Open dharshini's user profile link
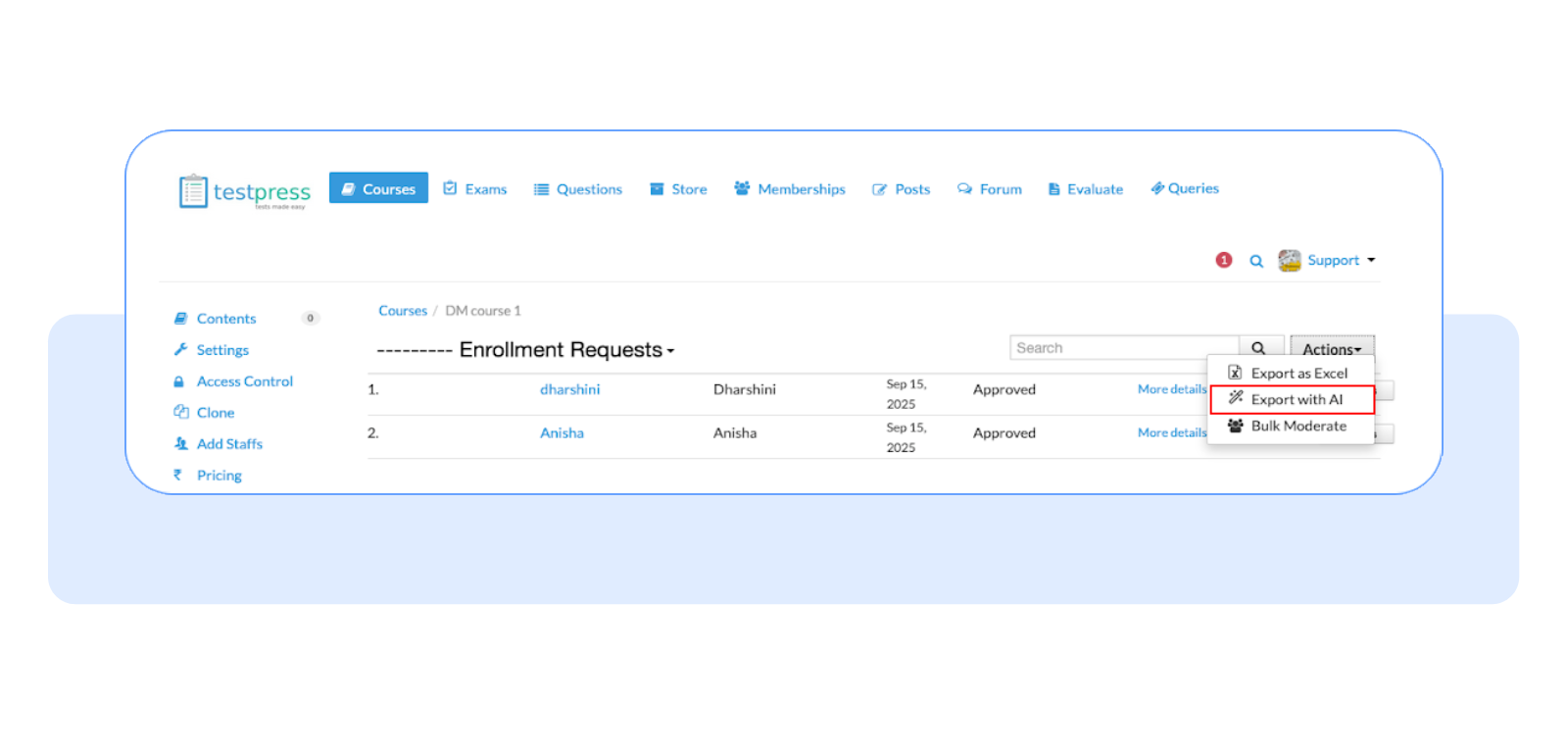 click(x=569, y=389)
